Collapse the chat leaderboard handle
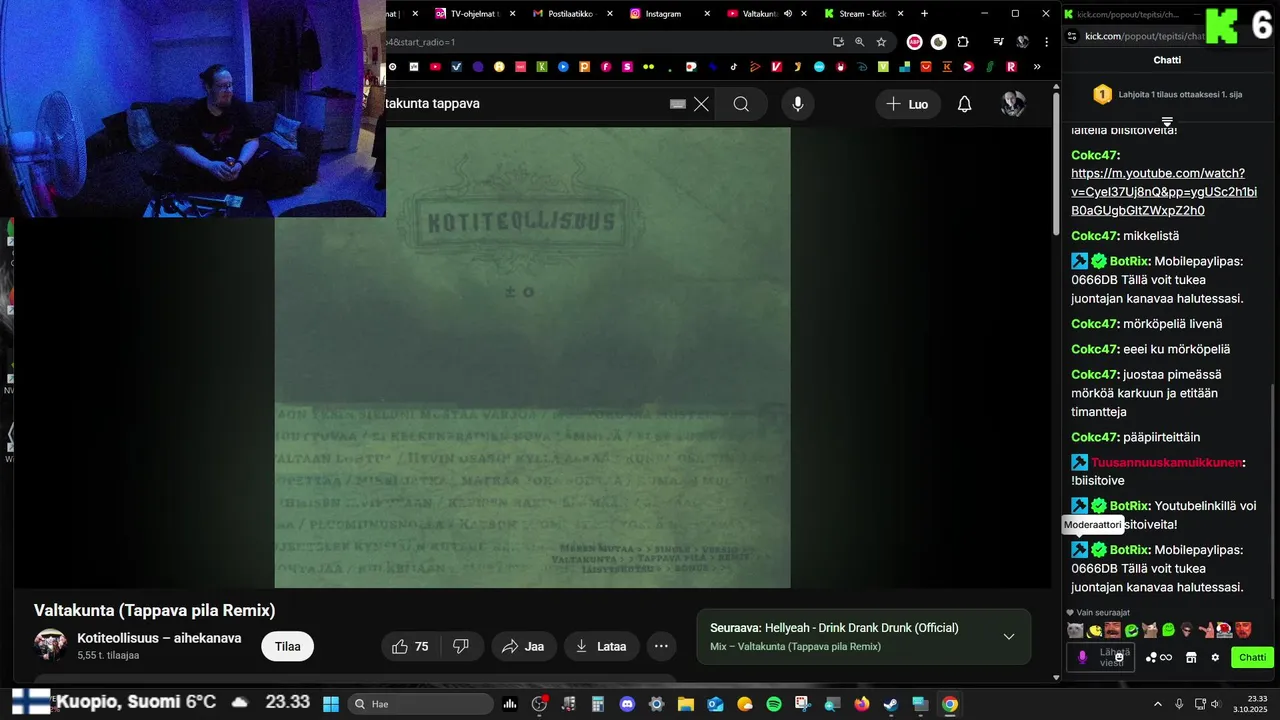 click(1167, 121)
